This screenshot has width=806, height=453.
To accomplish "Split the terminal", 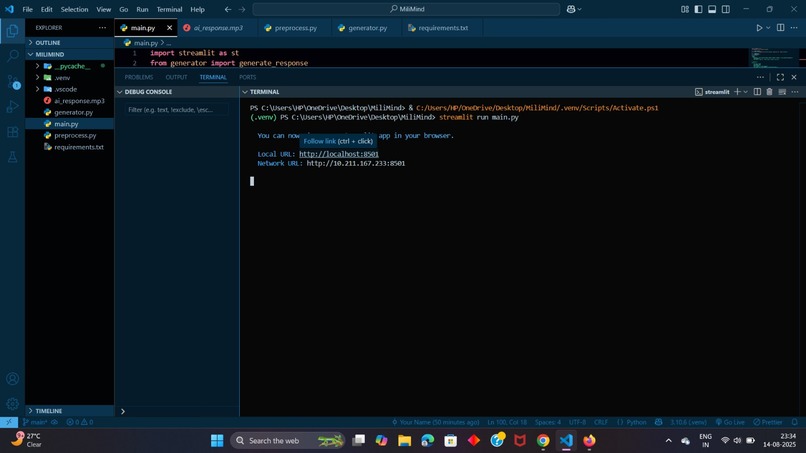I will coord(757,92).
